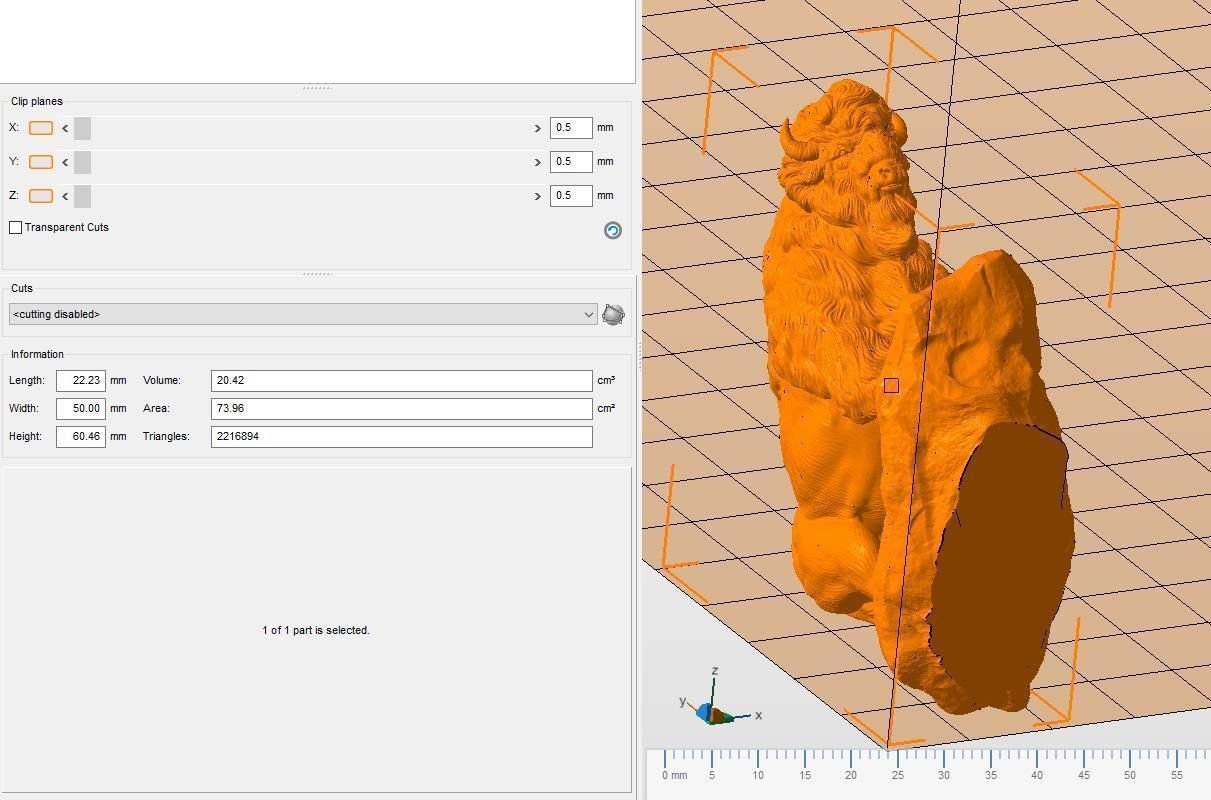Click the Z clip plane left arrow

(65, 196)
